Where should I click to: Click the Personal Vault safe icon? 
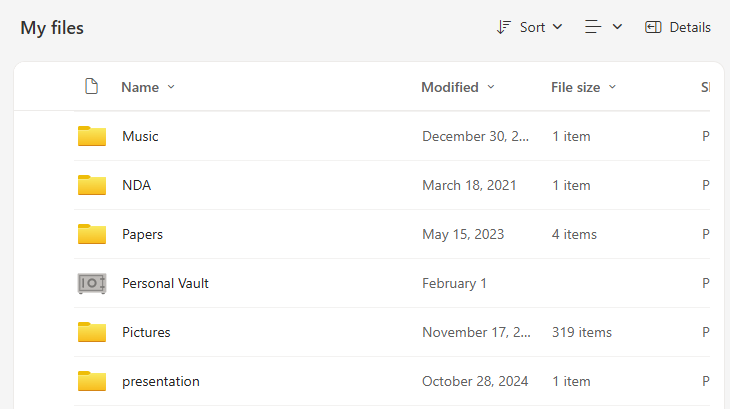pyautogui.click(x=92, y=283)
